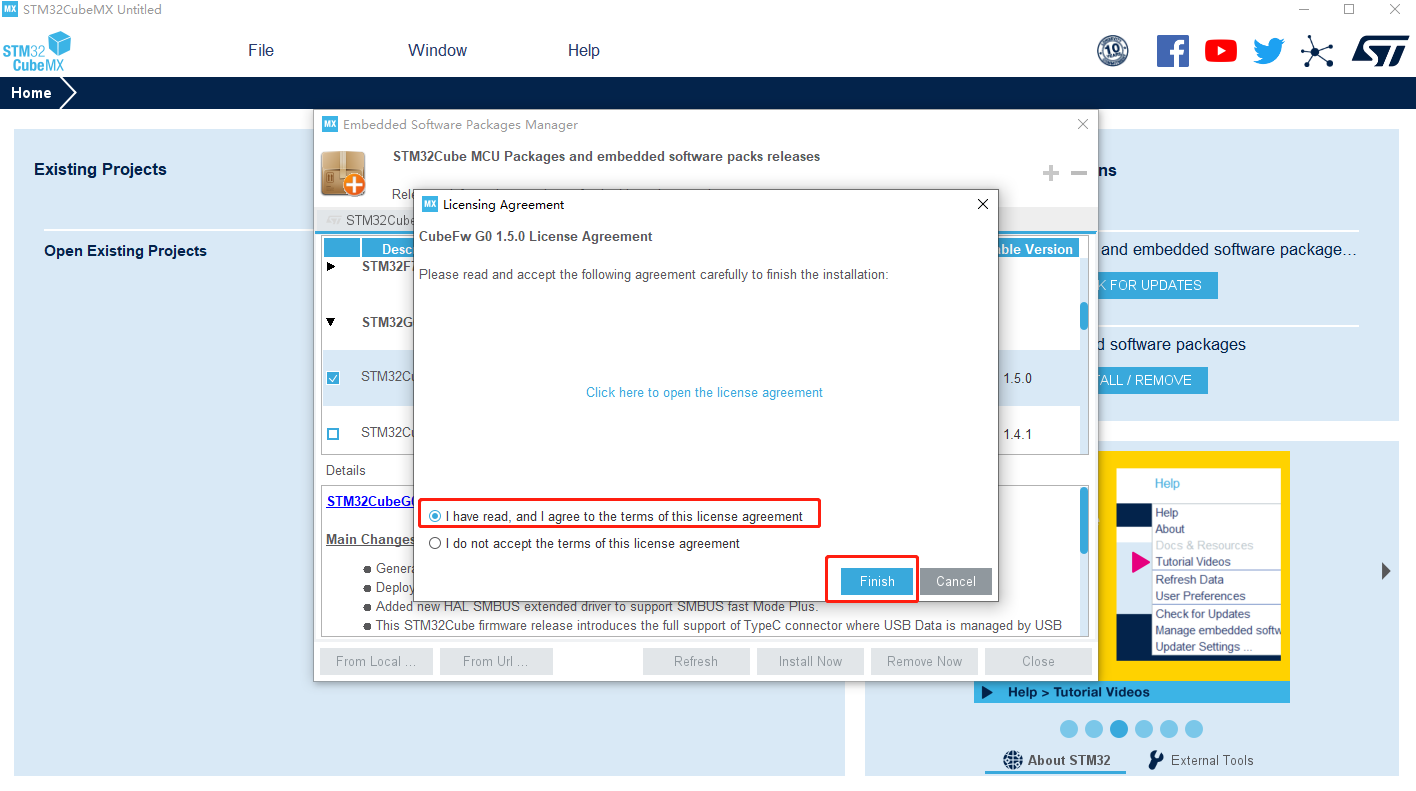Screen dimensions: 1416x791
Task: Click the INSTALL / REMOVE button
Action: pyautogui.click(x=1152, y=380)
